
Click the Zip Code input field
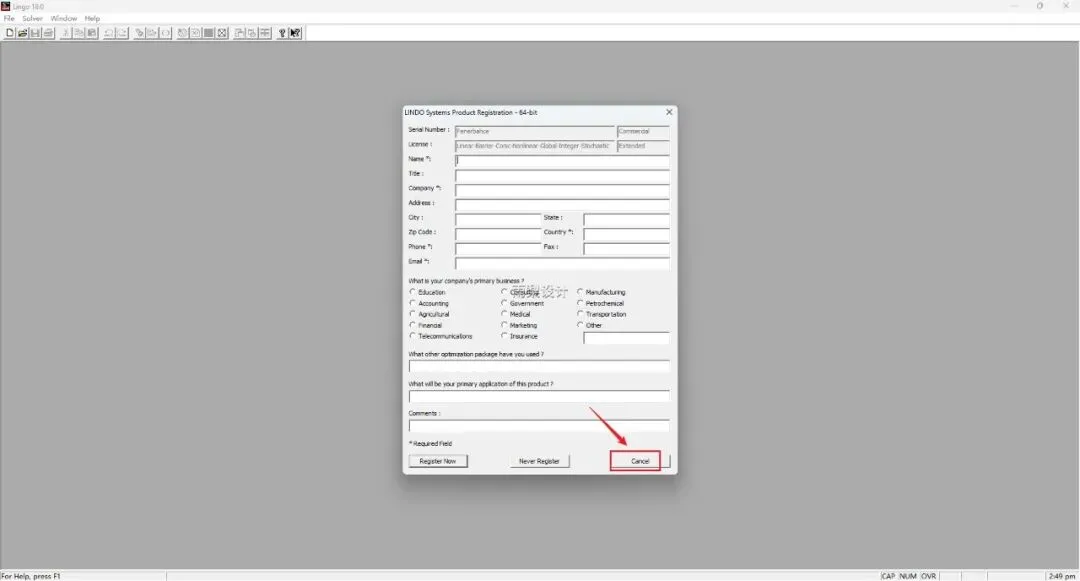point(498,233)
